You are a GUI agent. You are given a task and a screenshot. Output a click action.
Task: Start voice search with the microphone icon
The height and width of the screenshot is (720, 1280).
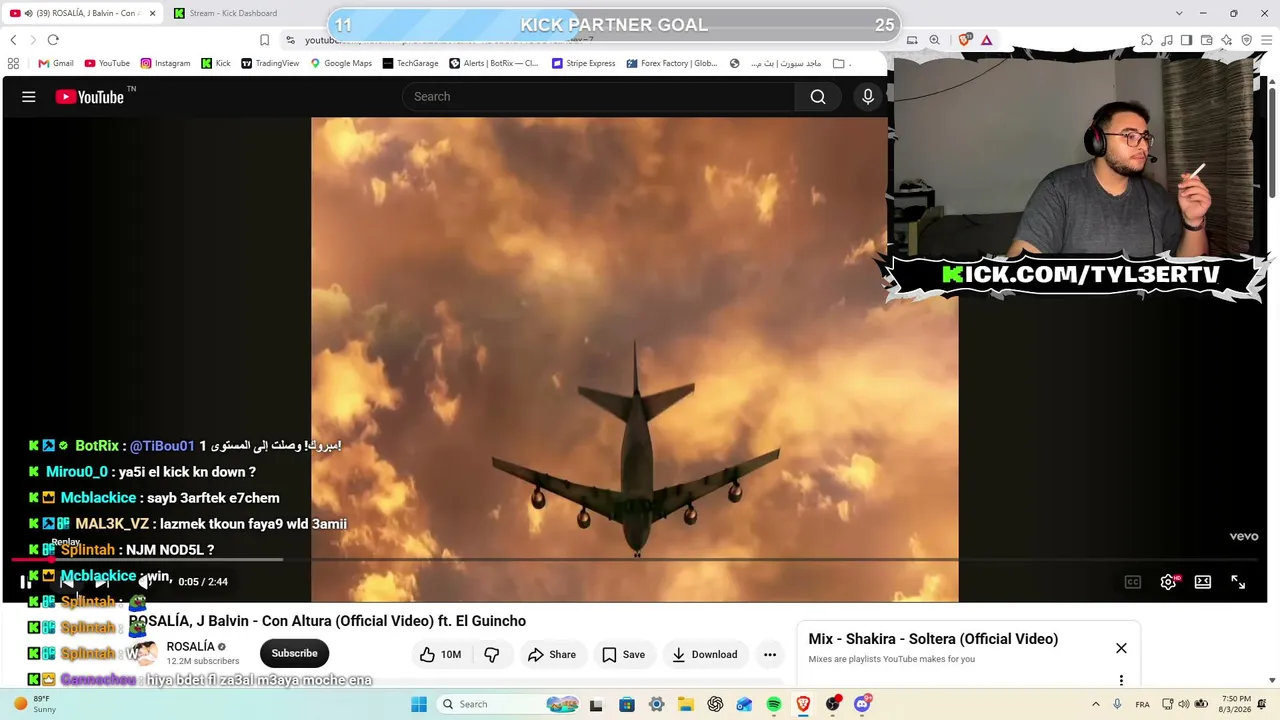click(868, 97)
